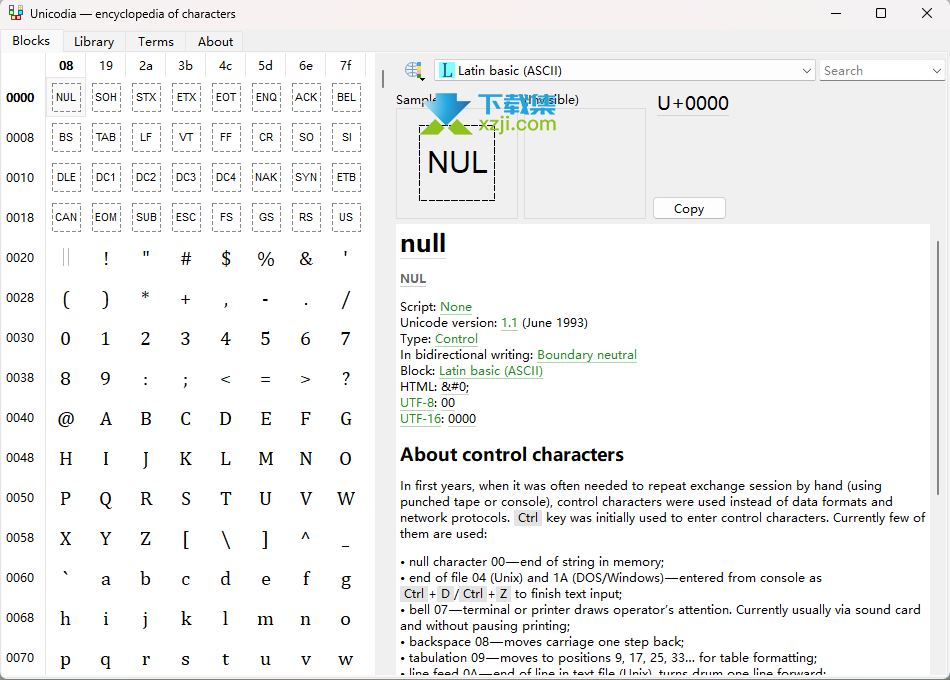Select the CAN control character cell
This screenshot has width=950, height=680.
(66, 218)
